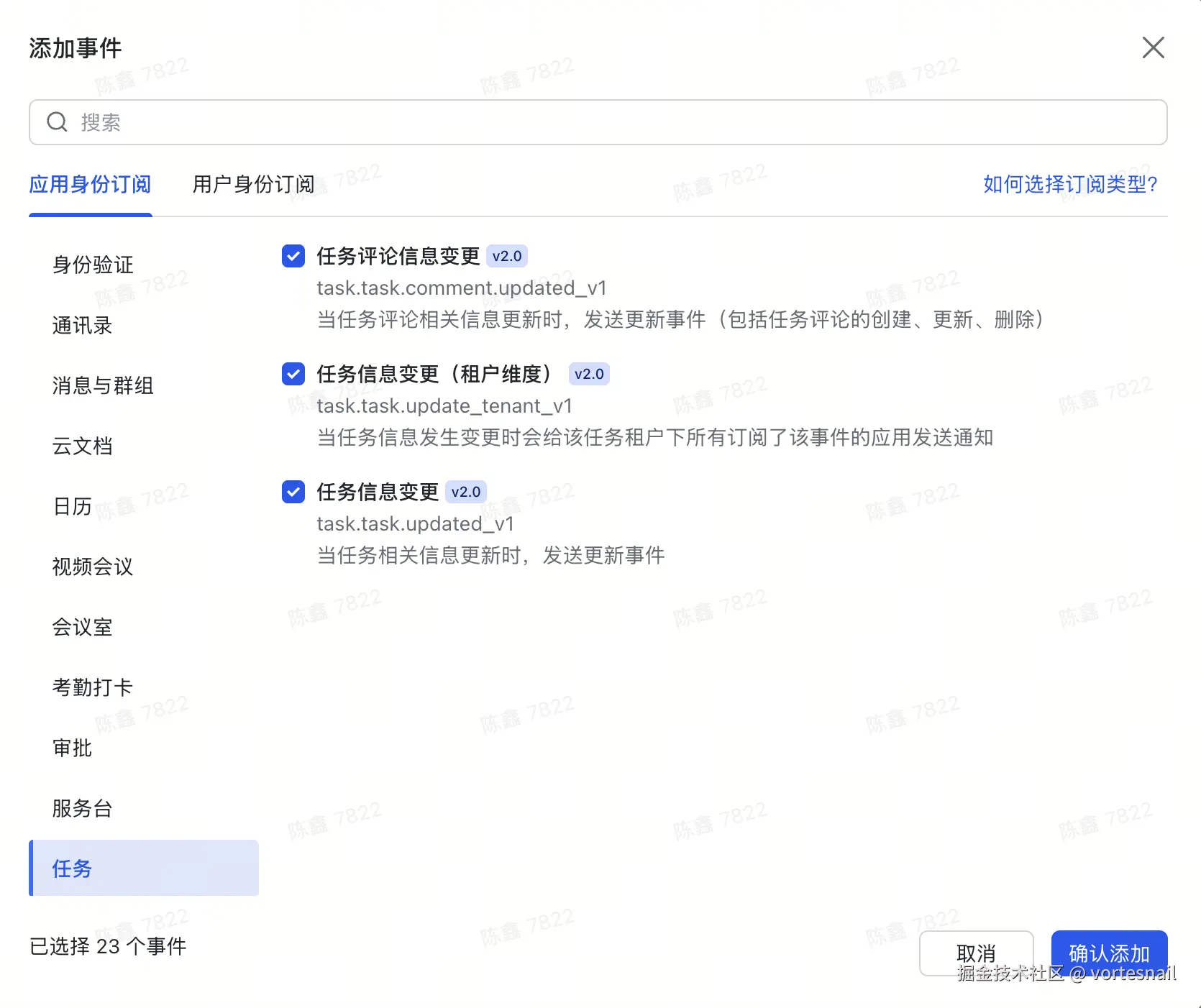Viewport: 1201px width, 1008px height.
Task: Select the 视频会议 category
Action: coord(91,567)
